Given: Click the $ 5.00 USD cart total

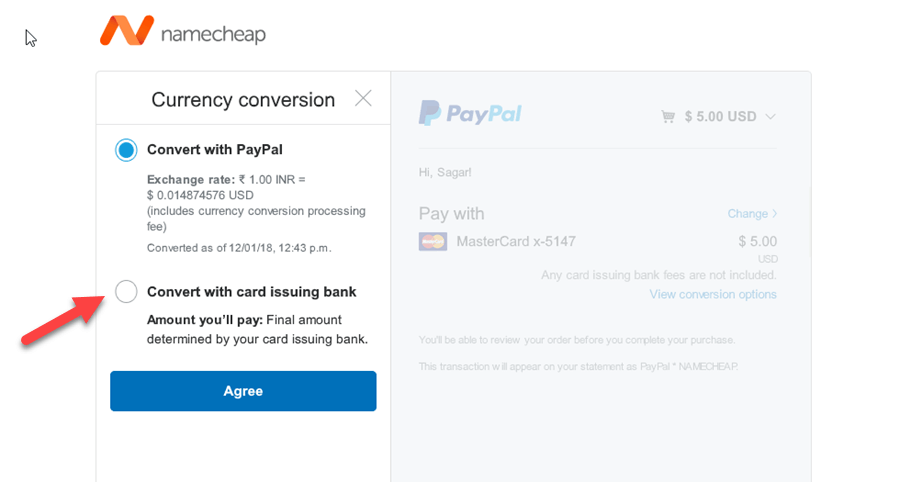Looking at the screenshot, I should click(x=720, y=116).
